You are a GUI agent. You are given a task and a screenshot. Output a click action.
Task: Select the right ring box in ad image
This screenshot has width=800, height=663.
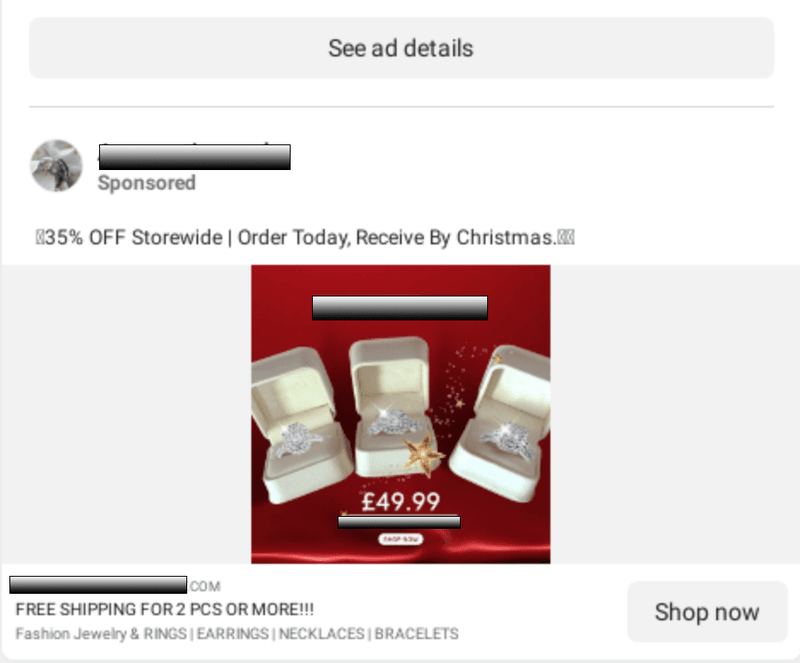pyautogui.click(x=503, y=423)
